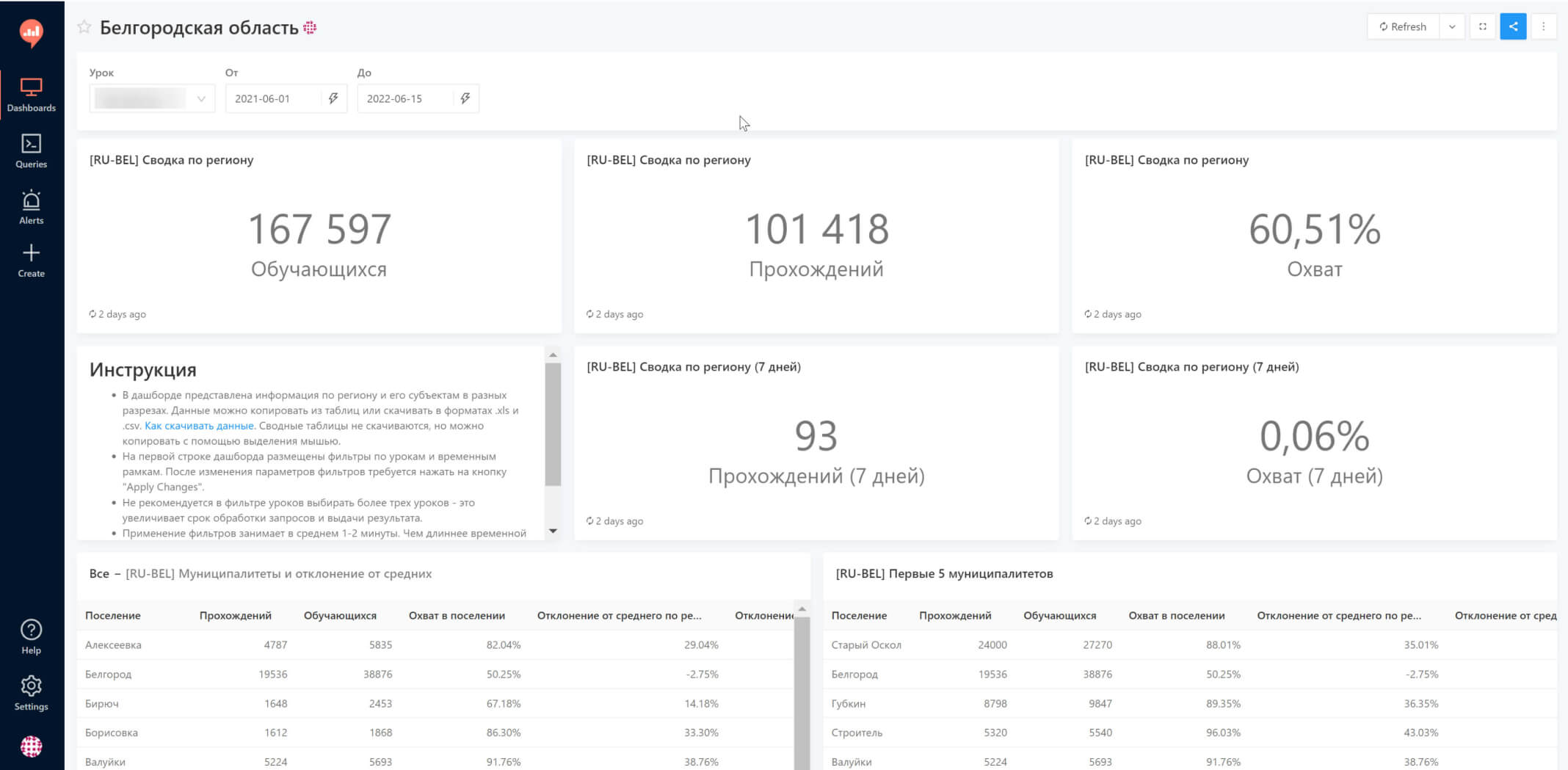
Task: Click the refresh-time icon on the 93 Прохождений (7 дней) widget
Action: (589, 521)
